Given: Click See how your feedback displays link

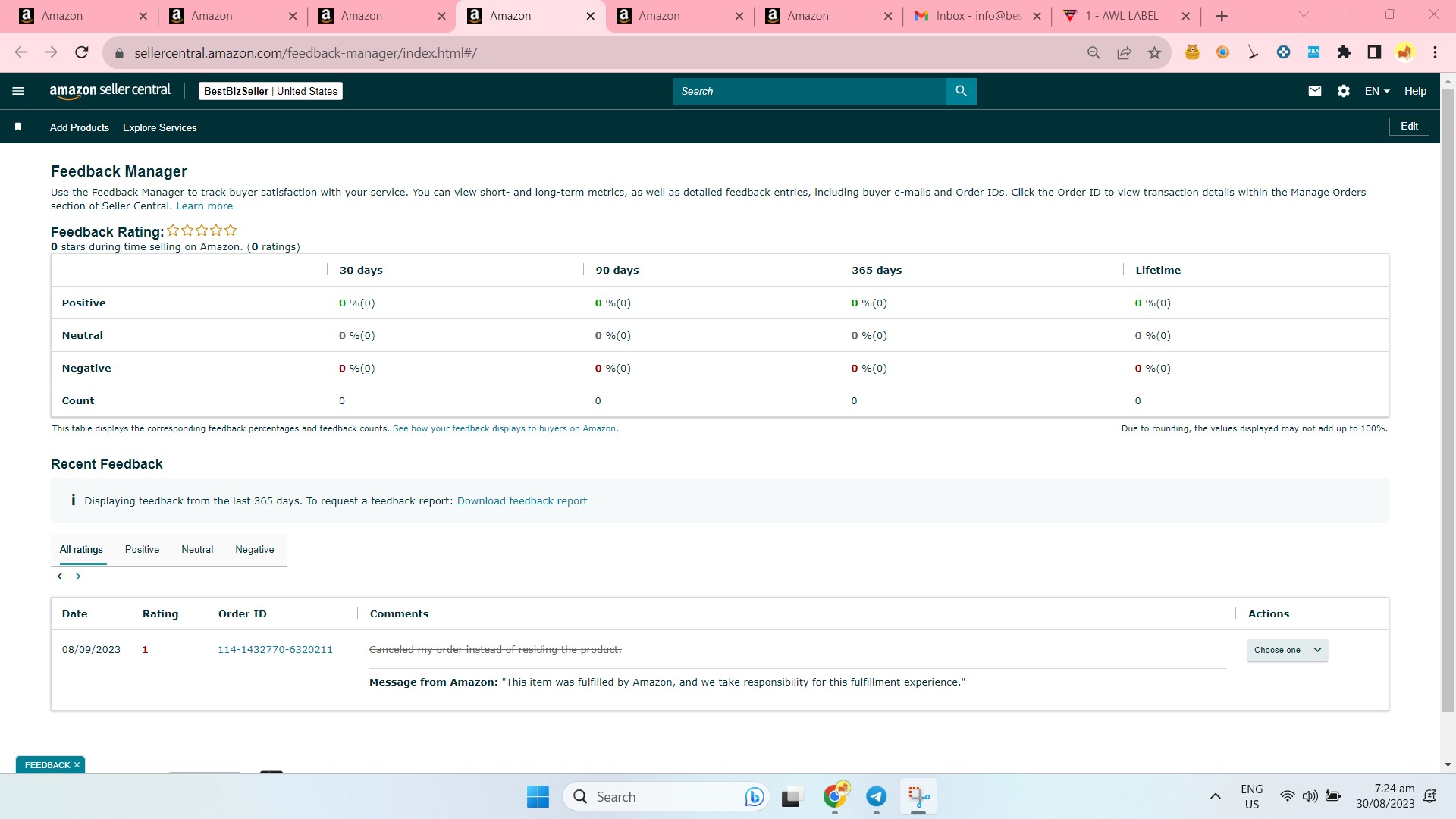Looking at the screenshot, I should point(505,428).
